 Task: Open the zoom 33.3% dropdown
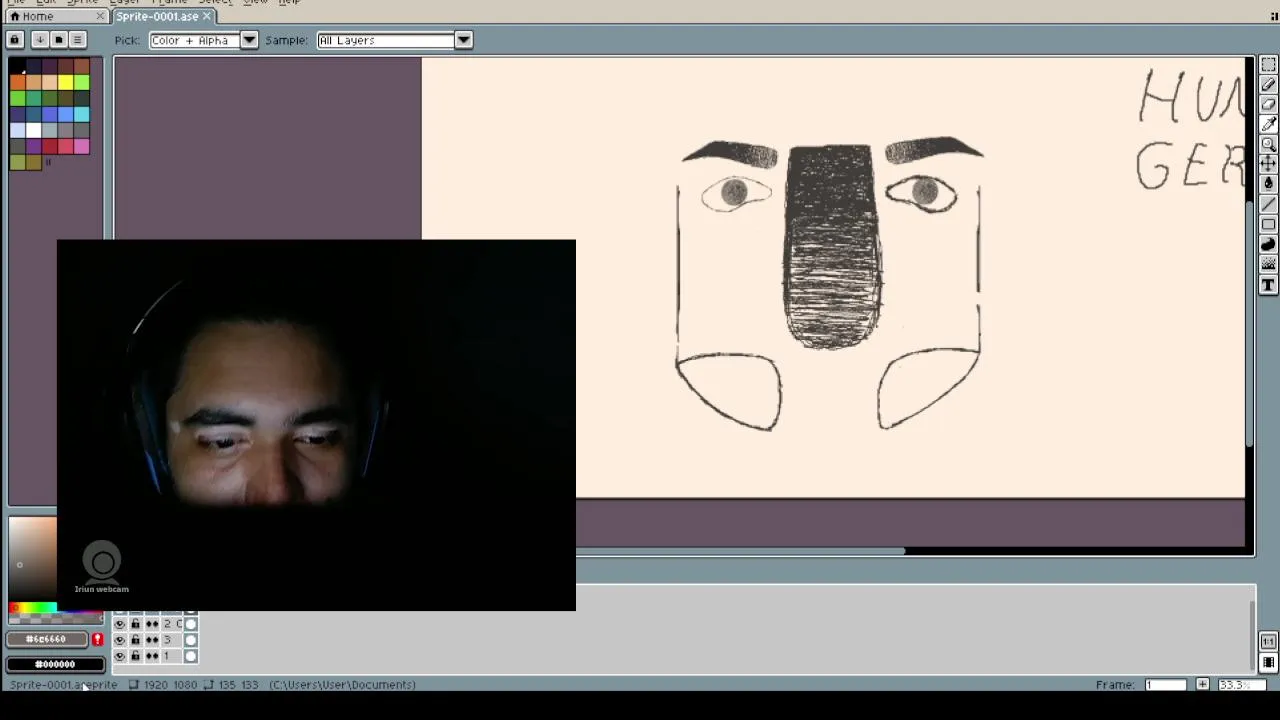point(1241,685)
